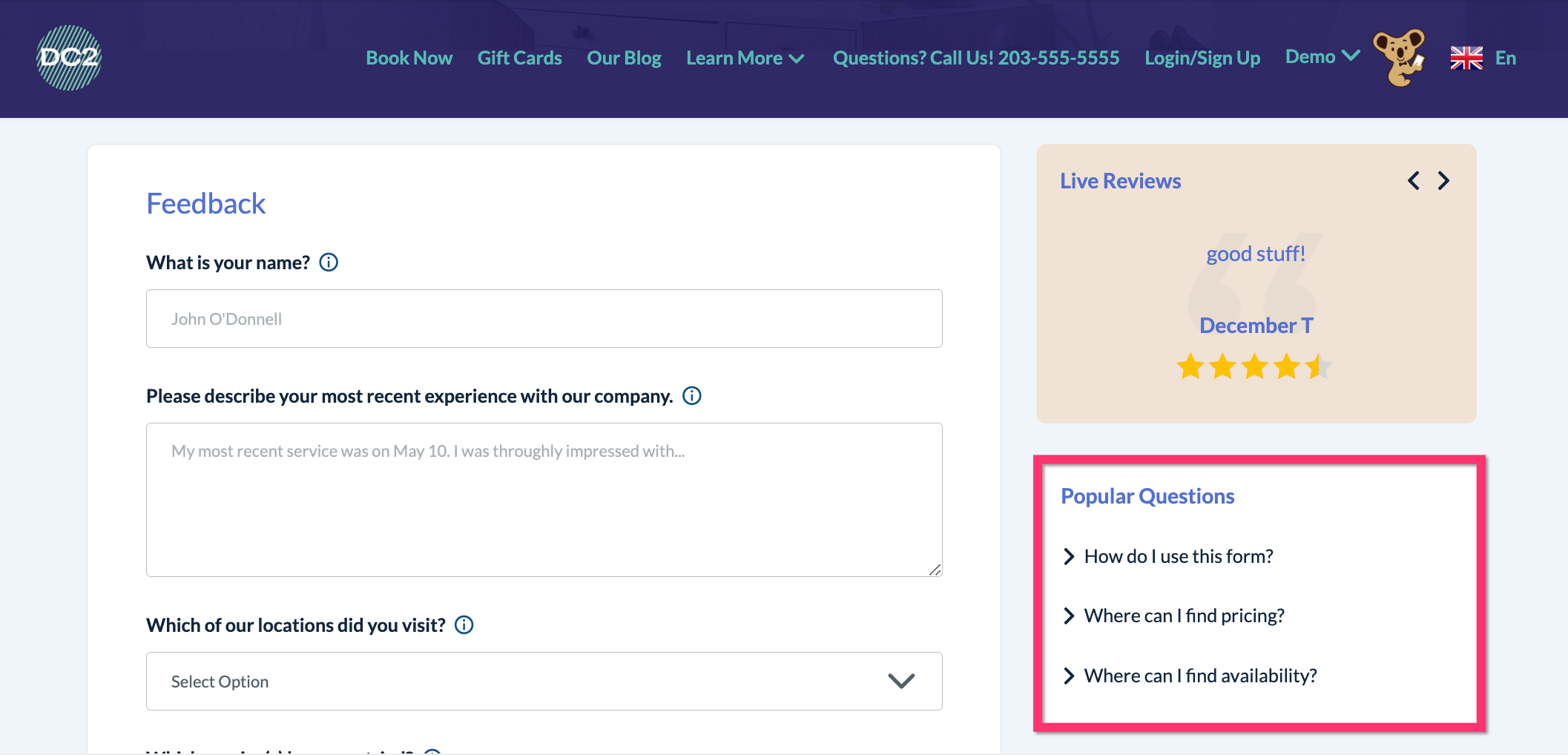Click the DC2 logo
This screenshot has height=755, width=1568.
click(69, 58)
